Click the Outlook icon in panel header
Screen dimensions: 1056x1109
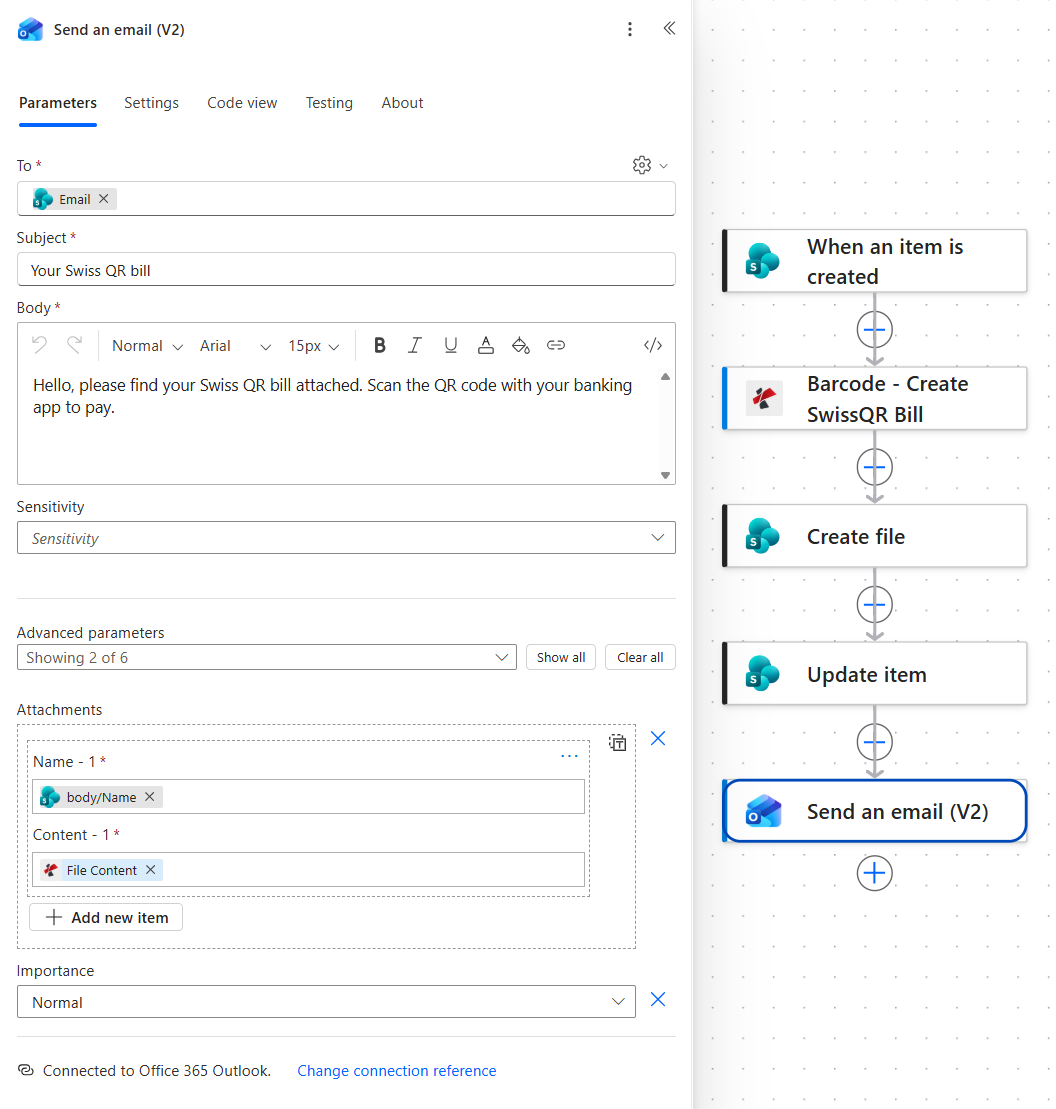30,30
